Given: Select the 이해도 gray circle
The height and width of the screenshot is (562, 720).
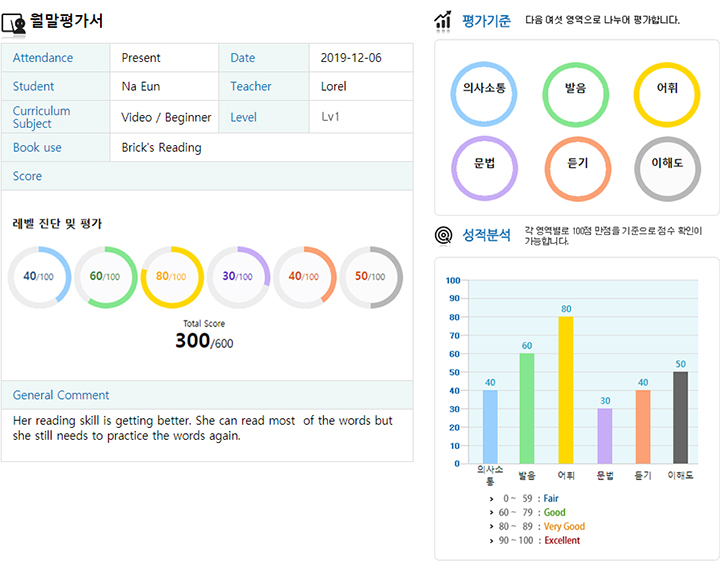Looking at the screenshot, I should pyautogui.click(x=667, y=164).
